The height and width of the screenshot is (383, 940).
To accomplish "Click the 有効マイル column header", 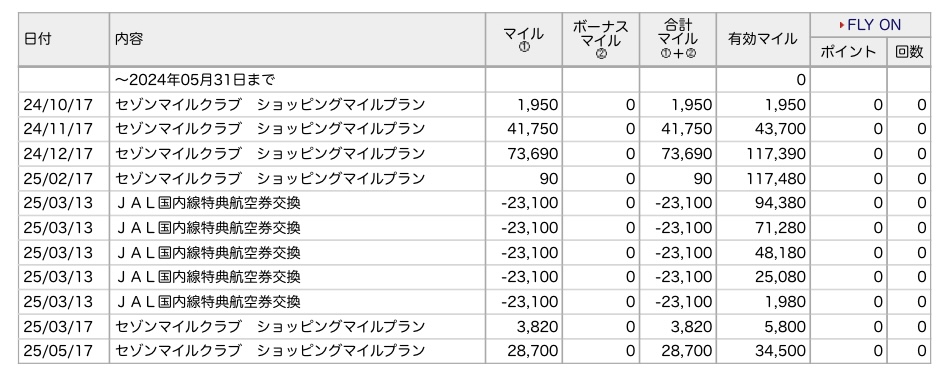I will tap(763, 40).
